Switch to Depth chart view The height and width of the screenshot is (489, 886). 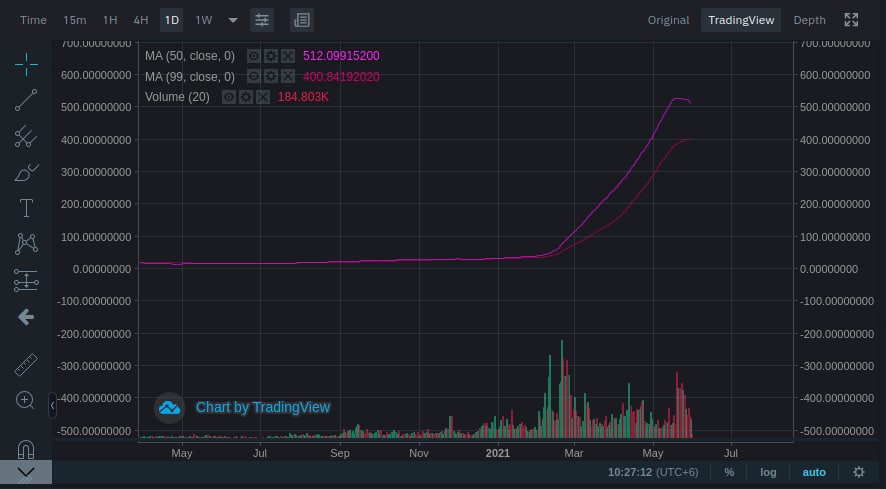click(x=809, y=20)
